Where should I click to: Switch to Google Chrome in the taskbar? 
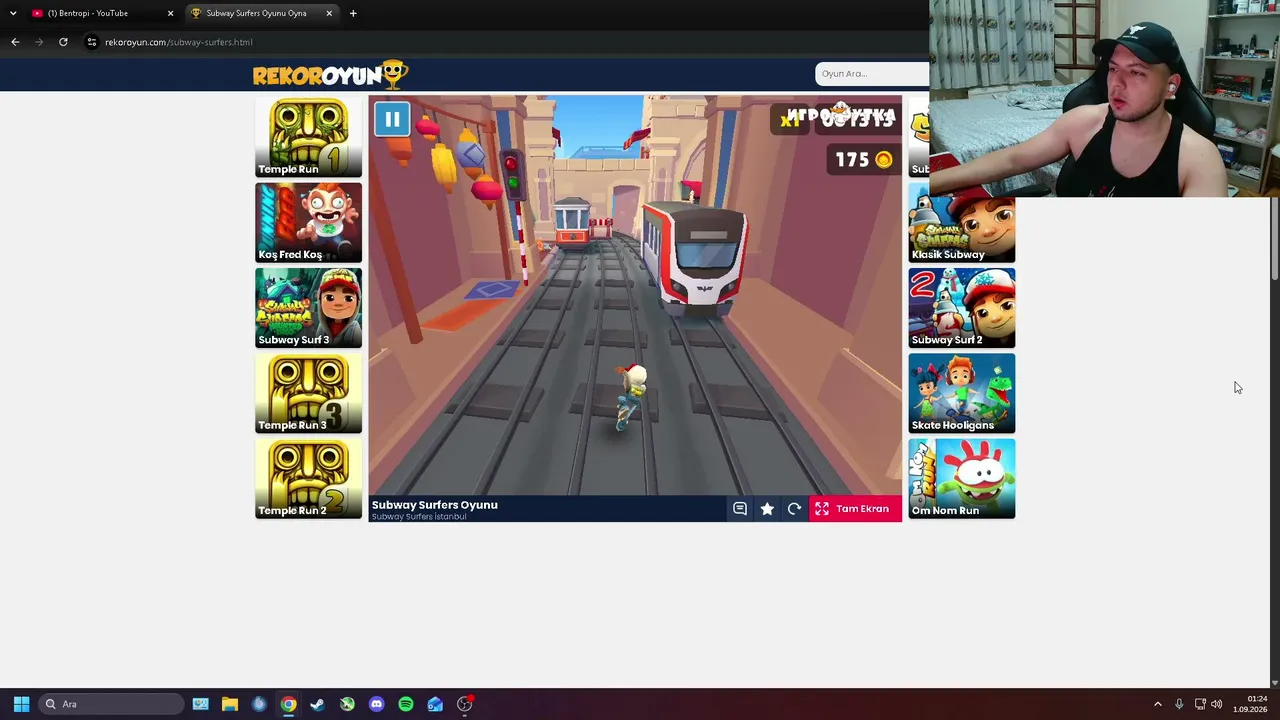pos(288,704)
